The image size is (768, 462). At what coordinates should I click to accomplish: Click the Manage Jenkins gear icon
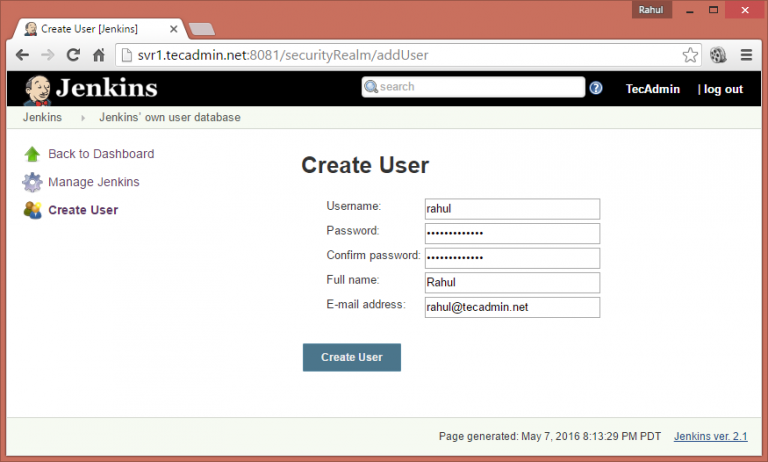pos(33,182)
